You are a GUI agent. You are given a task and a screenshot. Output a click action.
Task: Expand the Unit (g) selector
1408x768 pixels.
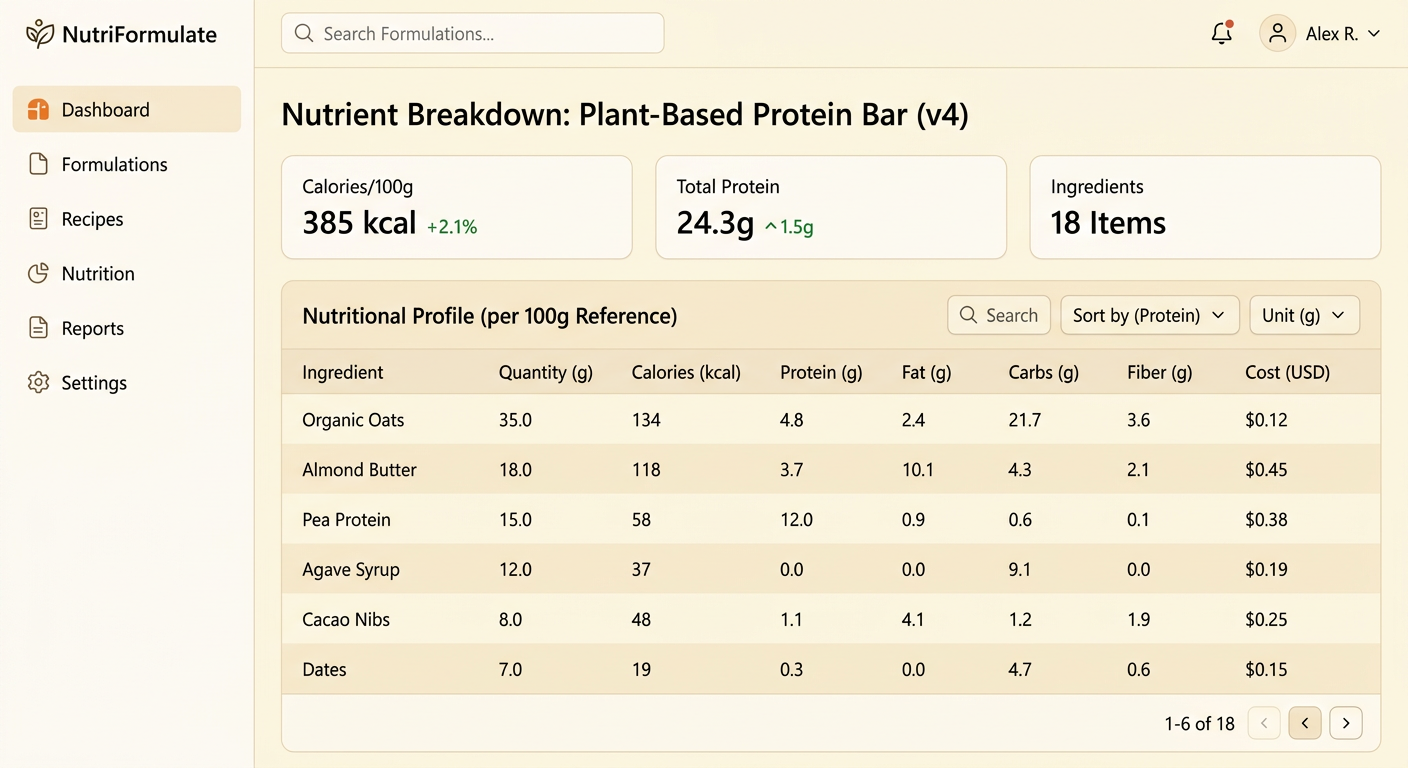click(x=1304, y=315)
